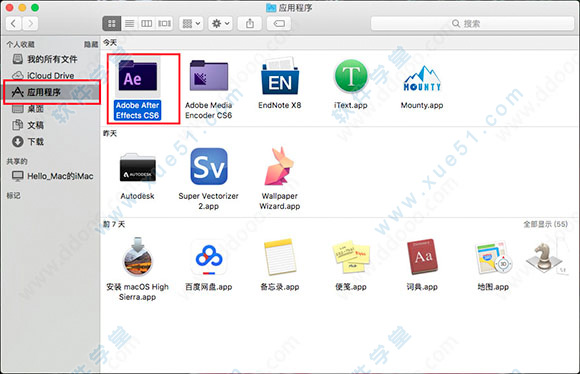
Task: Click the 今天 group header
Action: pos(110,43)
